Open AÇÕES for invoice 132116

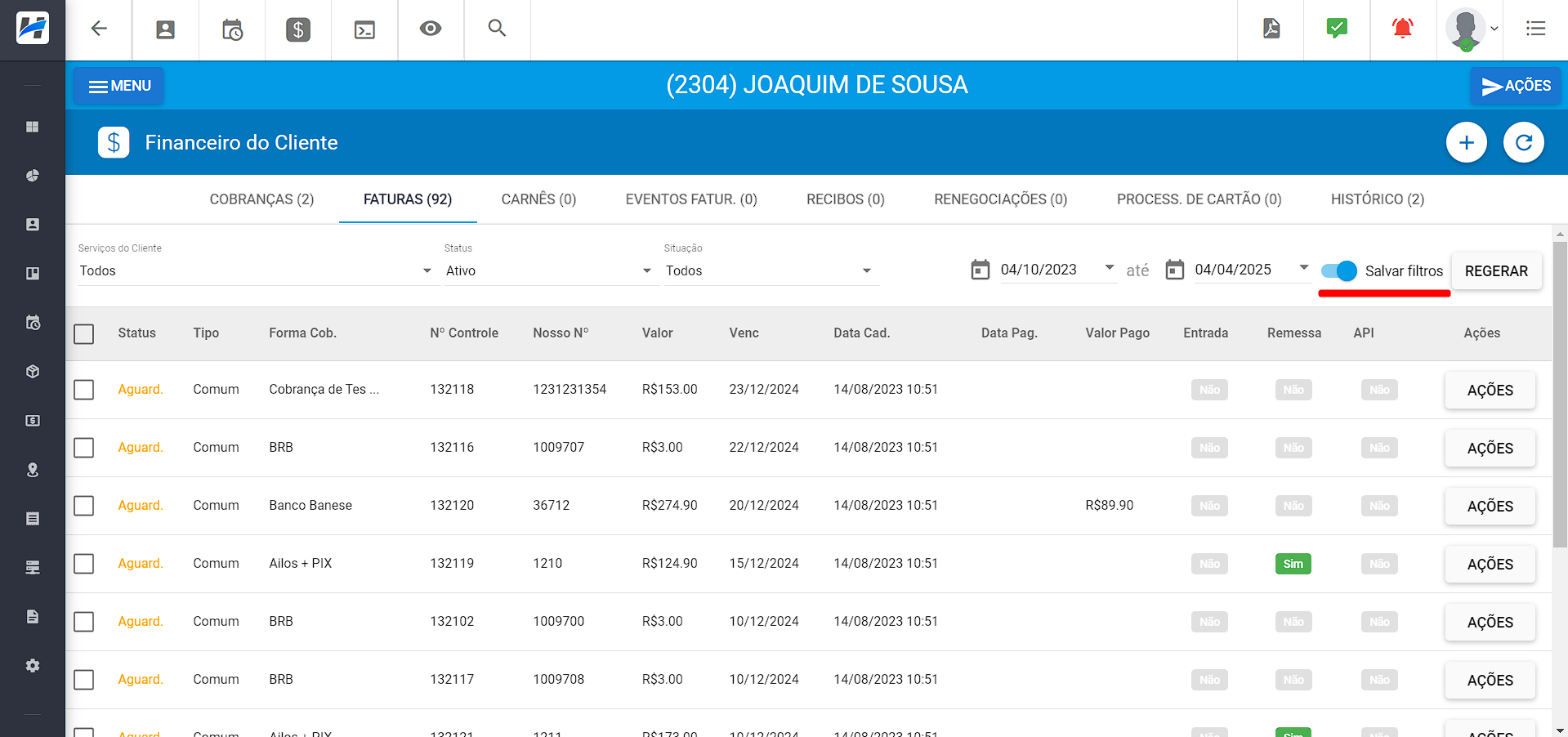point(1490,449)
